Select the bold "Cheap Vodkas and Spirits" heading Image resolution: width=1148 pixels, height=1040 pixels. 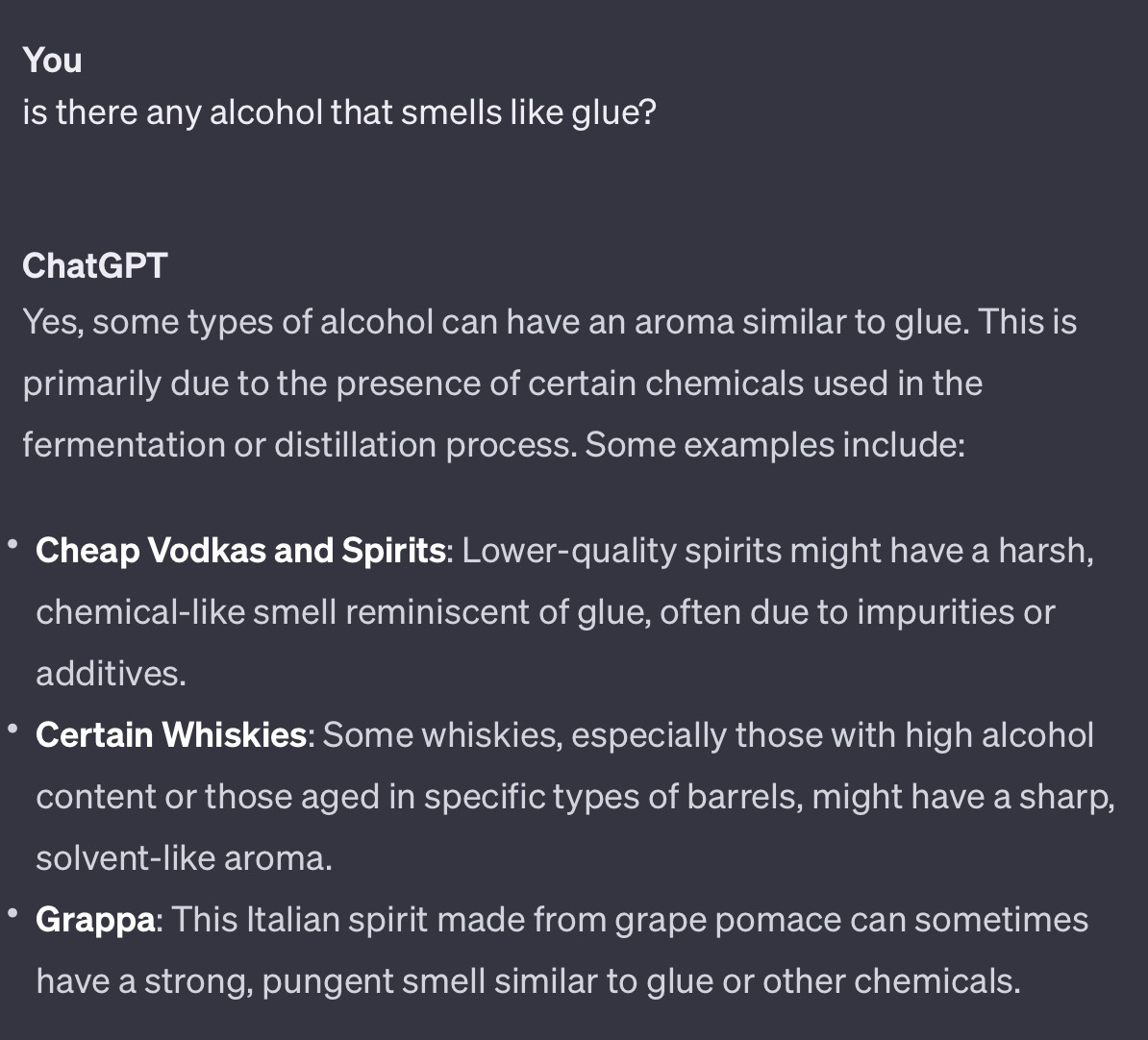click(x=241, y=551)
